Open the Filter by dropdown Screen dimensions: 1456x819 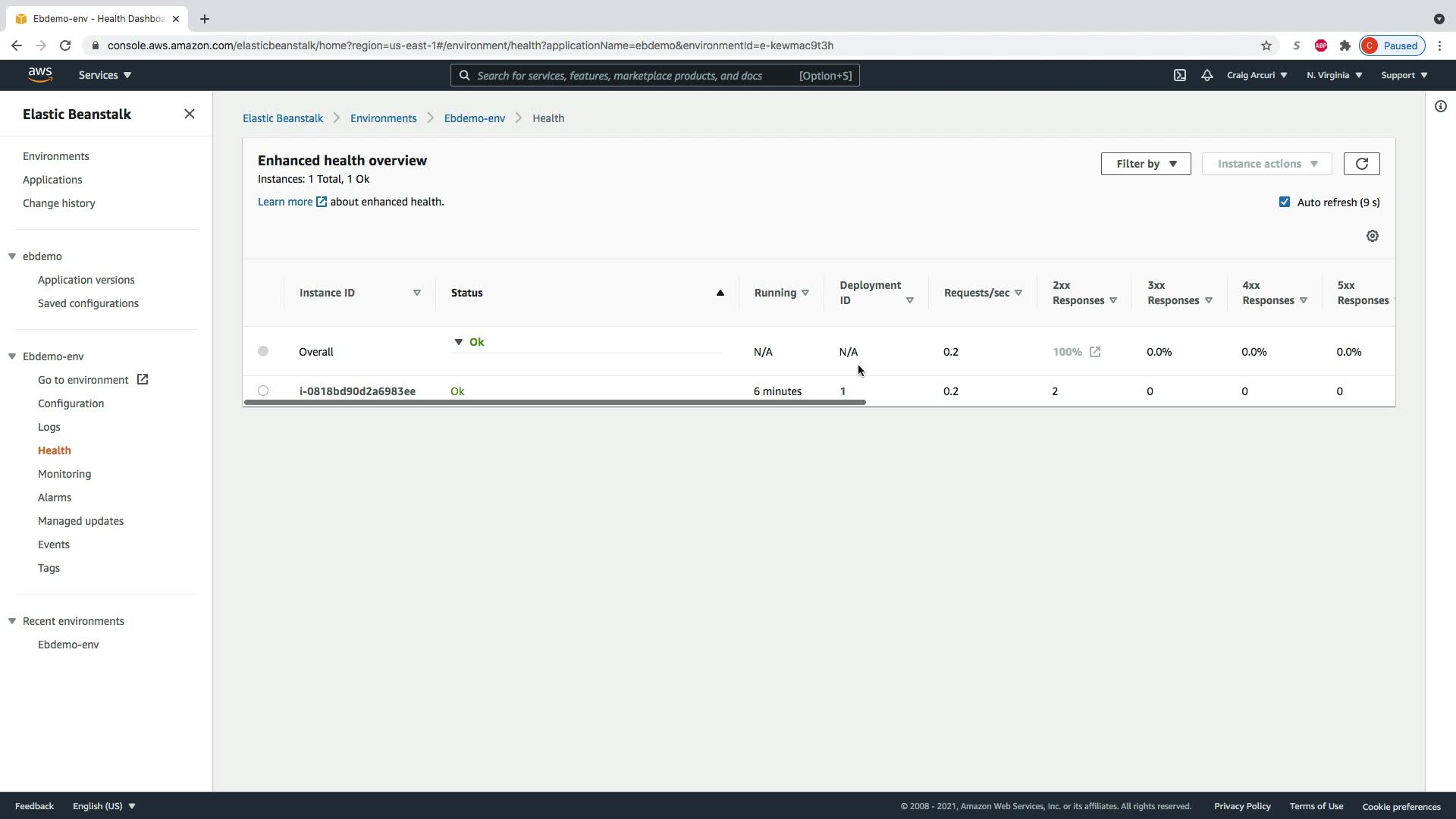(1145, 164)
